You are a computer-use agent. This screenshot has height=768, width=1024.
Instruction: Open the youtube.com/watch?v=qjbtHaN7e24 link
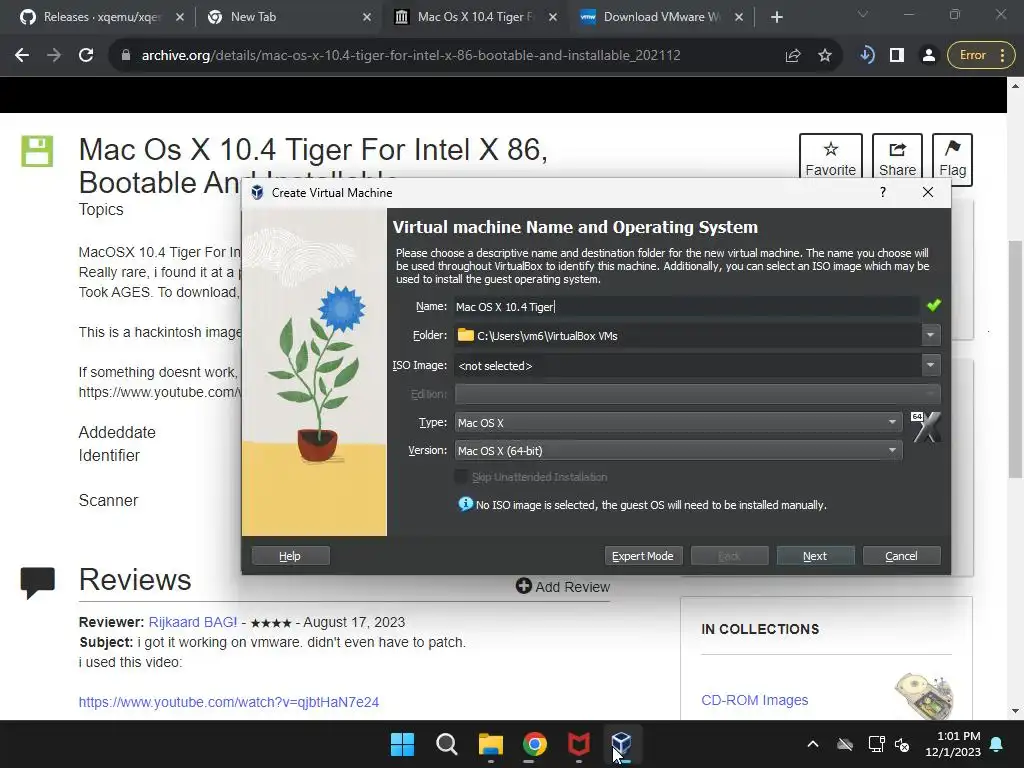pyautogui.click(x=229, y=702)
